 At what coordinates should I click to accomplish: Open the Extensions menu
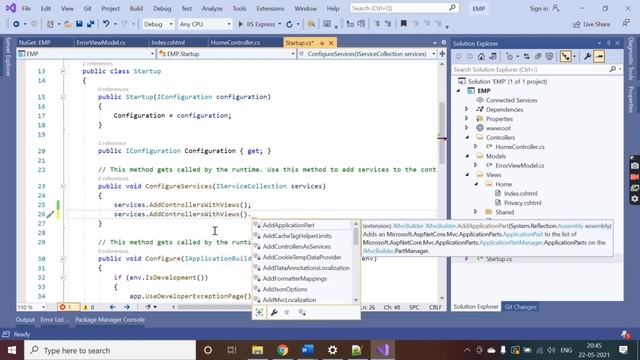pos(270,8)
